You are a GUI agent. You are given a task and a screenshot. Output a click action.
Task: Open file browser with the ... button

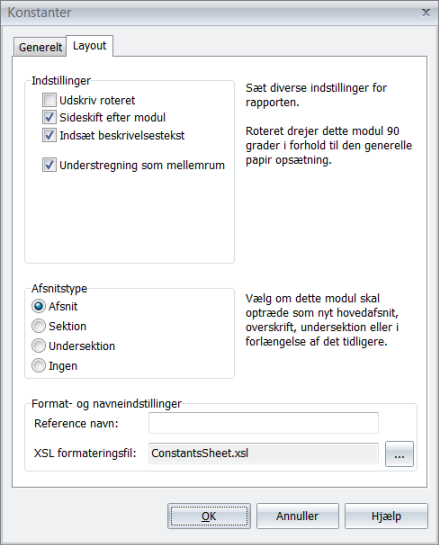click(x=399, y=454)
